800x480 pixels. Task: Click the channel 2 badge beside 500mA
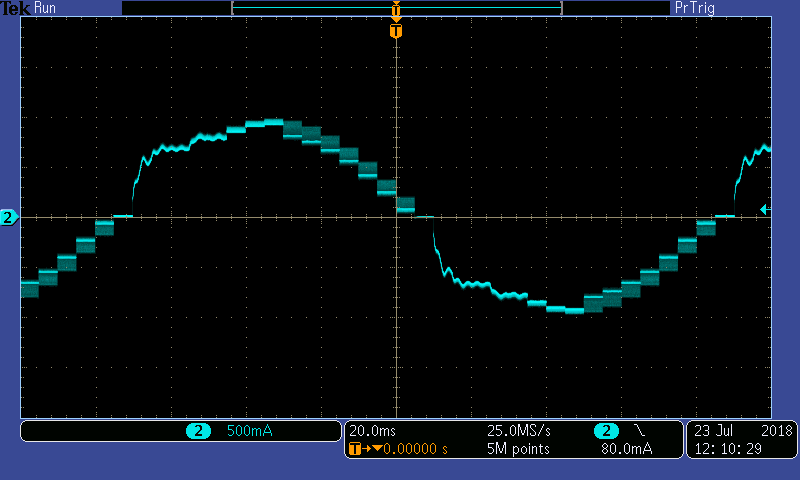pyautogui.click(x=197, y=431)
